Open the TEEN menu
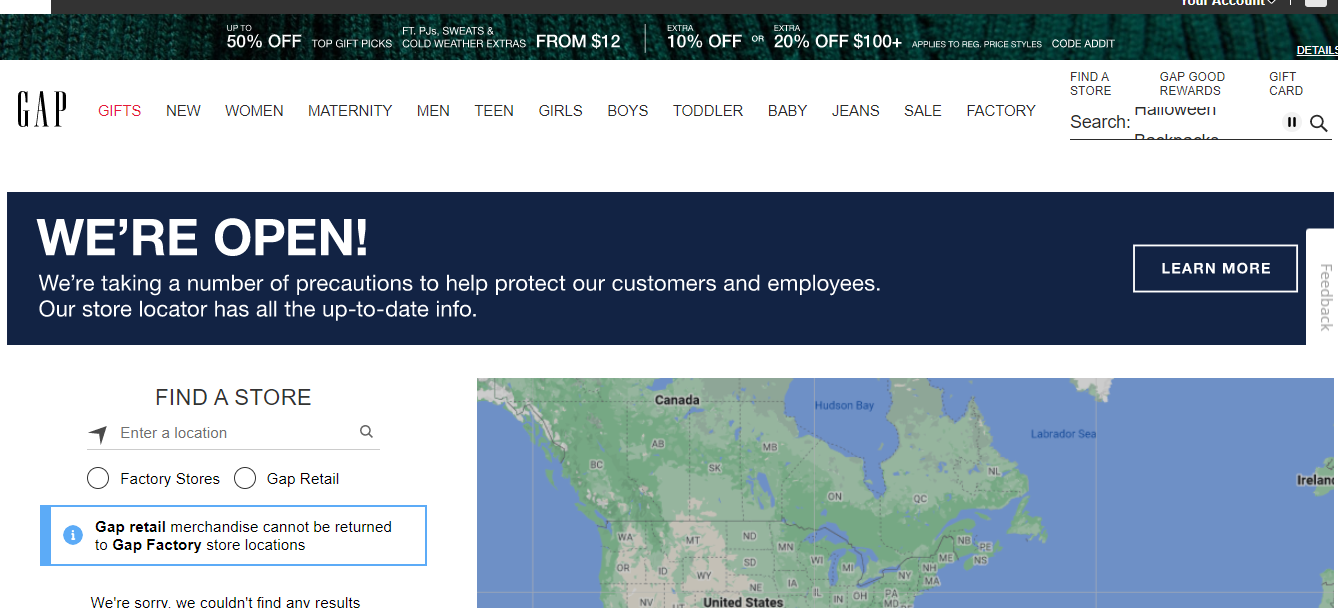 click(494, 111)
